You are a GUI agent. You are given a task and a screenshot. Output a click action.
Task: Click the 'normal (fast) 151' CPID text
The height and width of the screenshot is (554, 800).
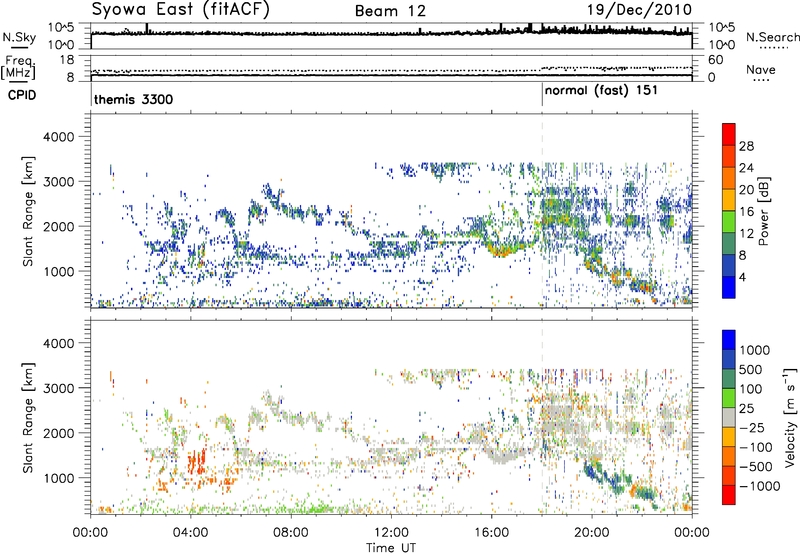[x=601, y=91]
